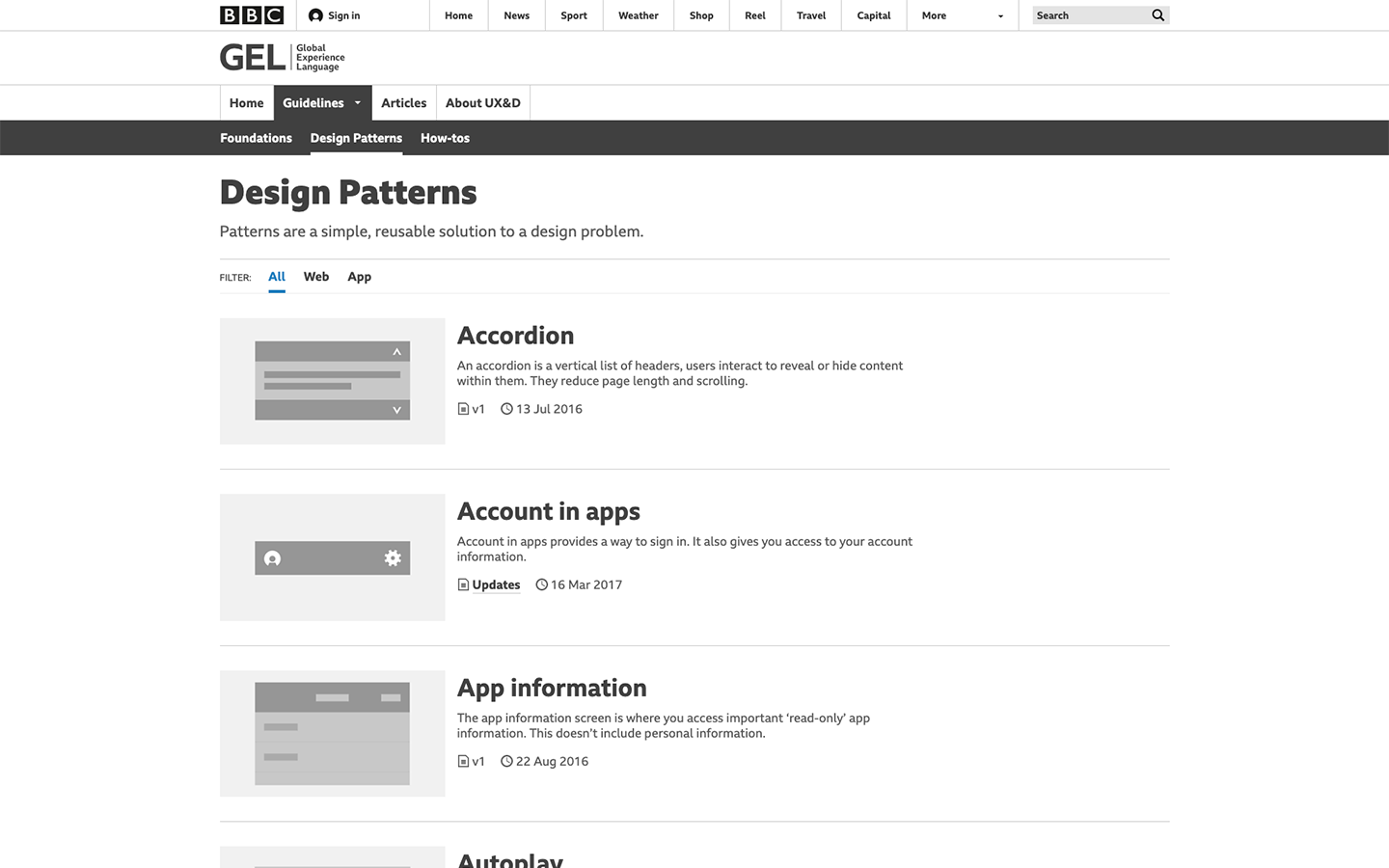Click the Accordion thumbnail image

pyautogui.click(x=333, y=381)
